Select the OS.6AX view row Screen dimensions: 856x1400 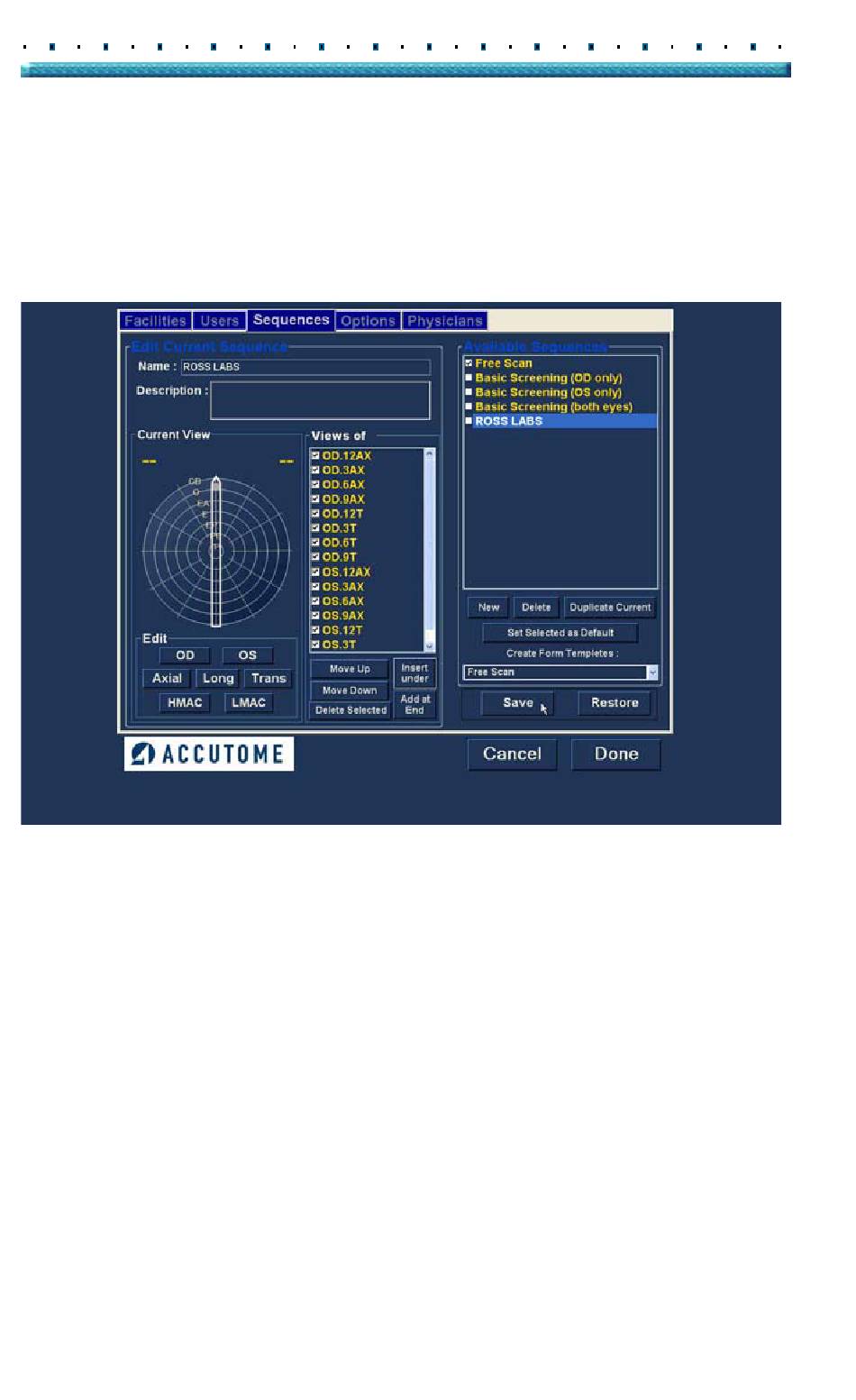pos(343,601)
